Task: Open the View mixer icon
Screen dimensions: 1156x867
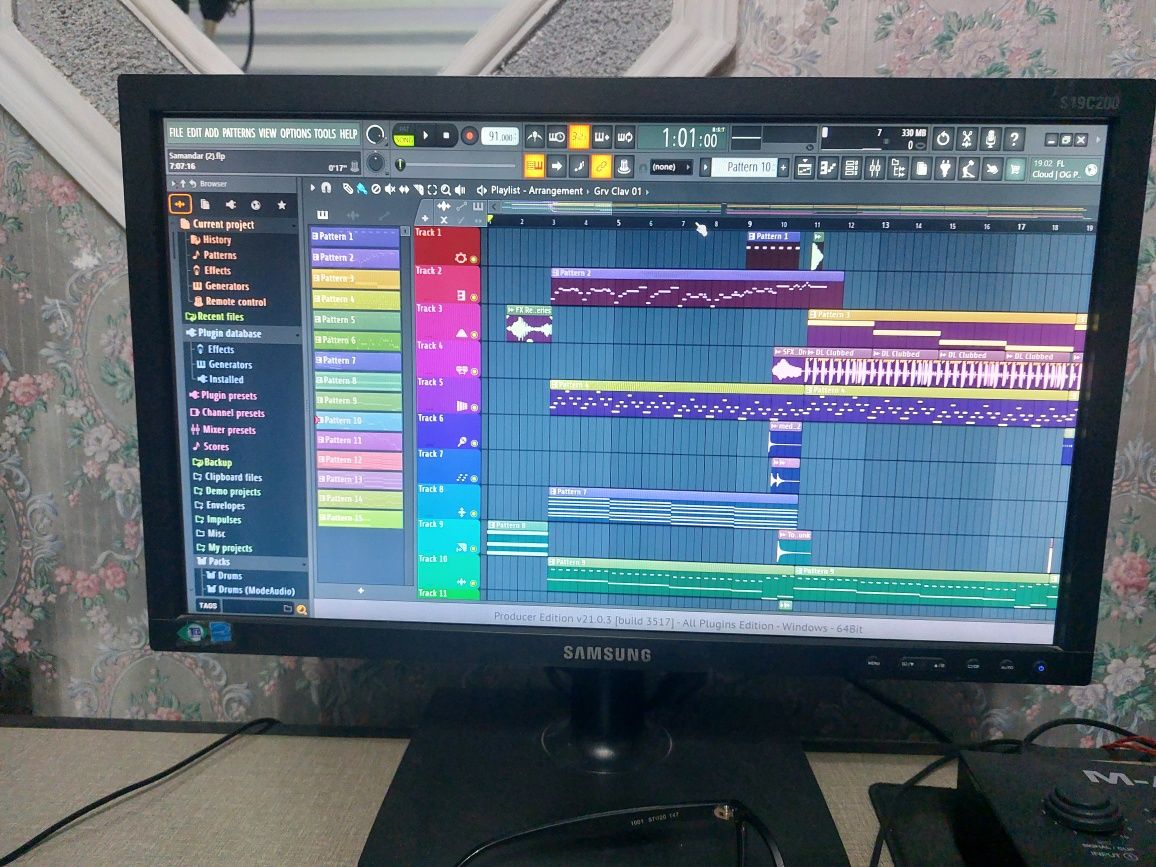Action: click(874, 168)
